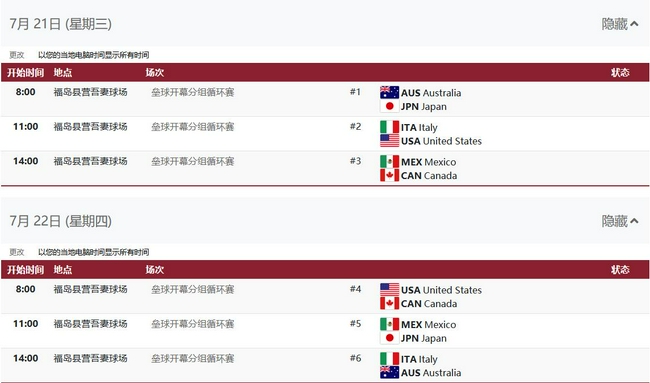Screen dimensions: 650x383
Task: Click 更改 link under 7月 22日
Action: click(x=17, y=252)
